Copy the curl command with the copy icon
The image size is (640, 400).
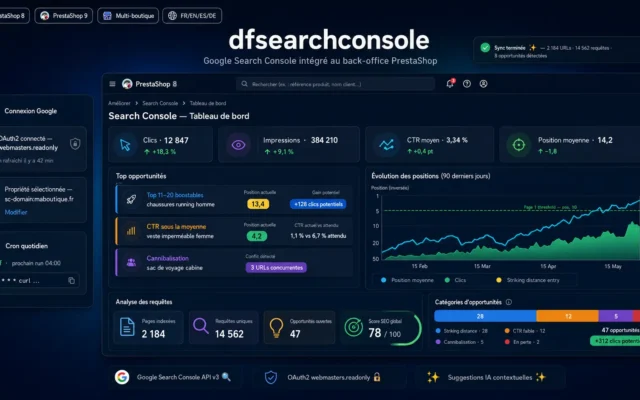71,280
